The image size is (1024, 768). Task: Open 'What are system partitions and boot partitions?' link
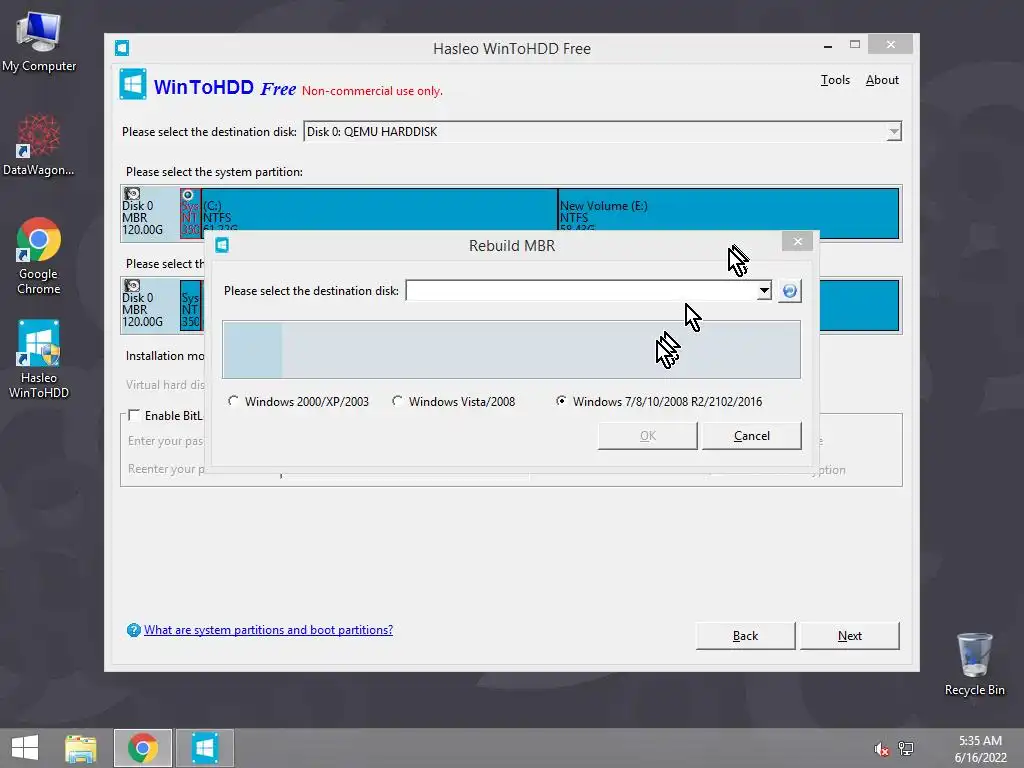tap(268, 630)
